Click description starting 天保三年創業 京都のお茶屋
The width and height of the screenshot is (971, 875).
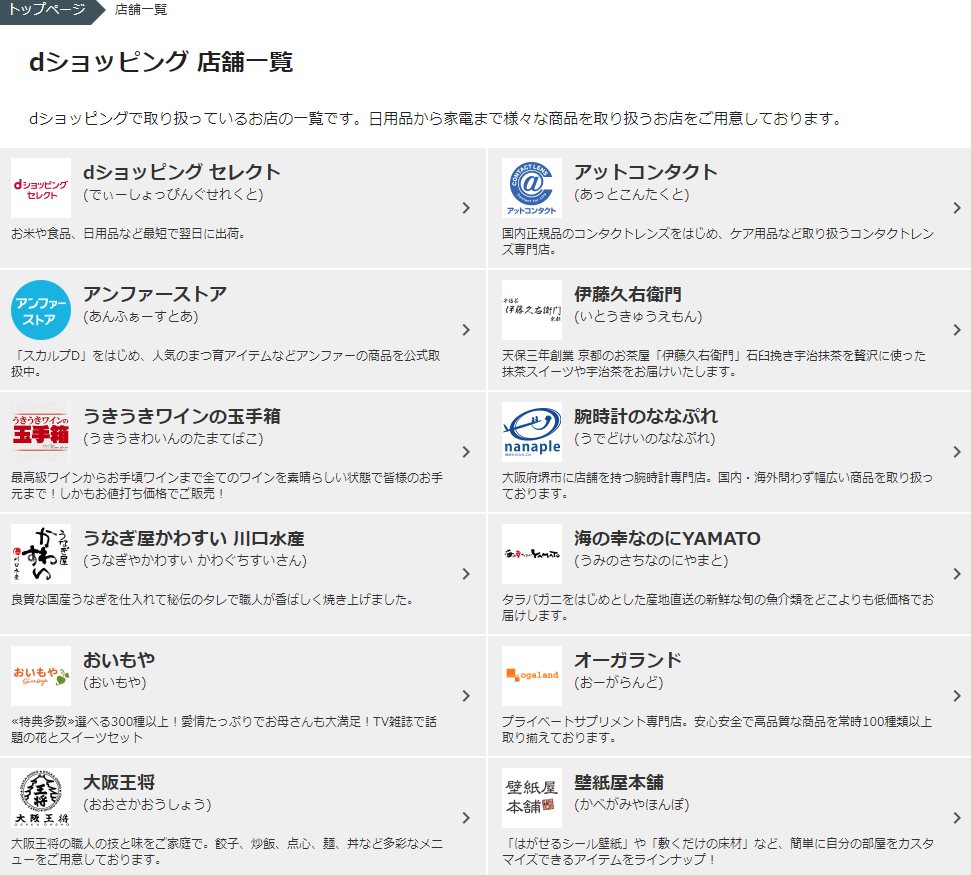(x=713, y=363)
